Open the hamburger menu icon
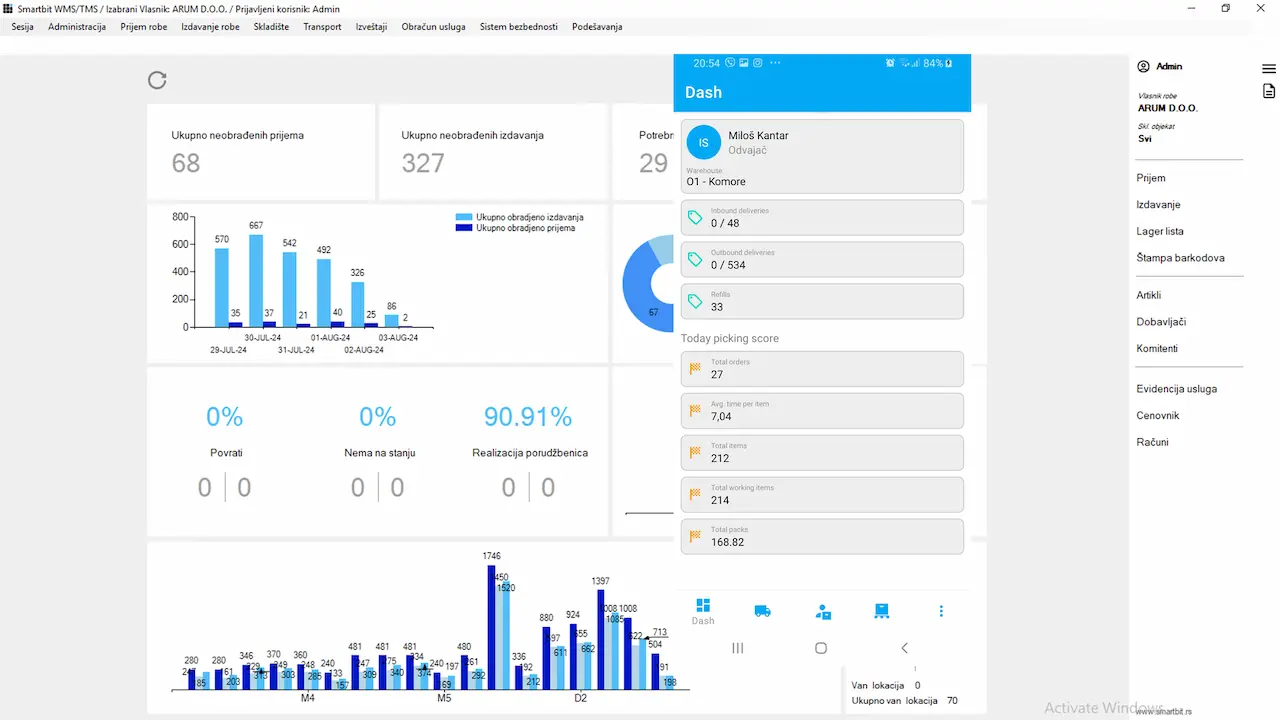 click(x=1269, y=69)
